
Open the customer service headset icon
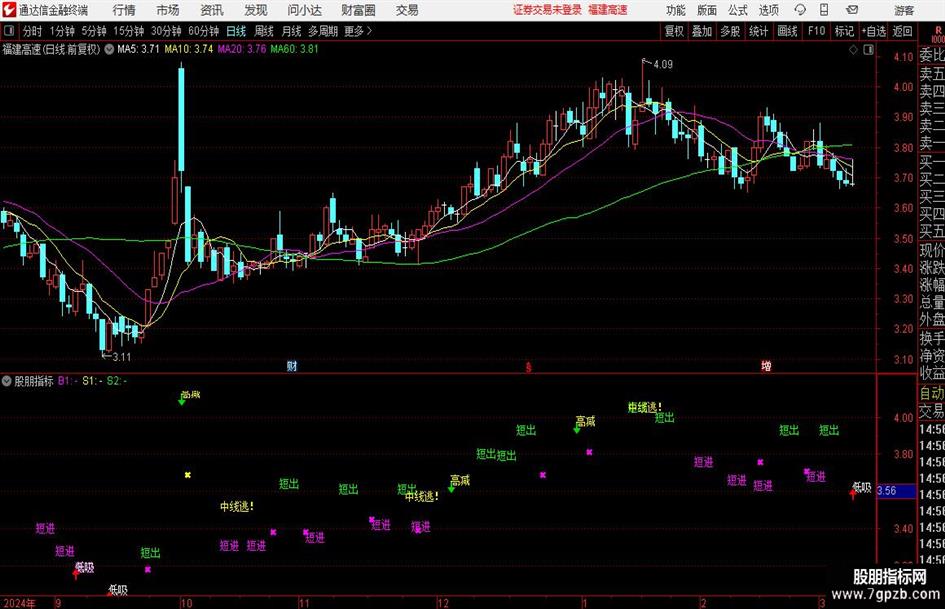[800, 10]
